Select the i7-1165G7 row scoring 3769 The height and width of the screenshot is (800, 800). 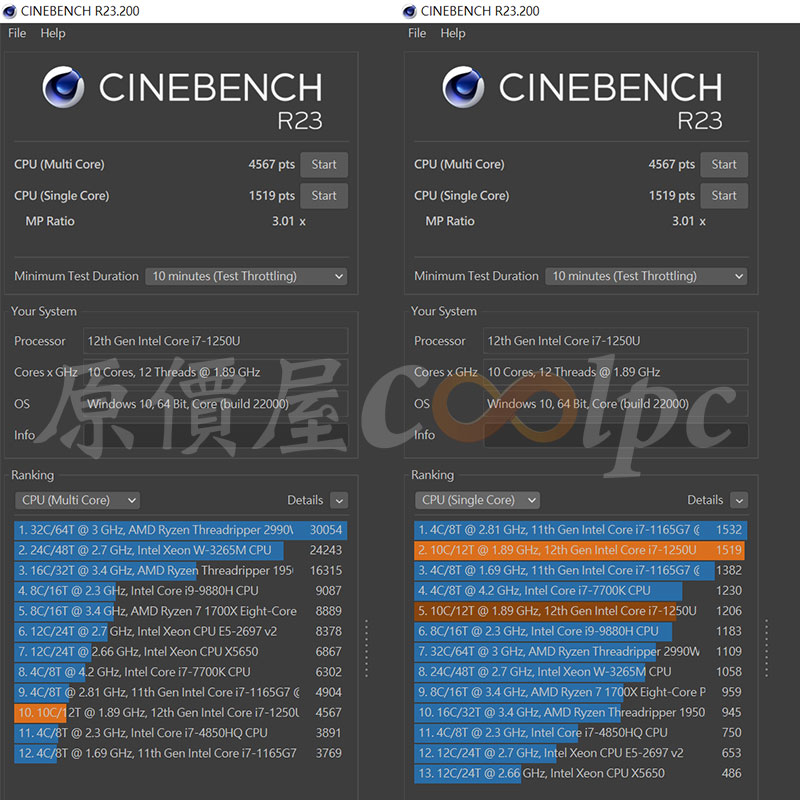point(181,754)
